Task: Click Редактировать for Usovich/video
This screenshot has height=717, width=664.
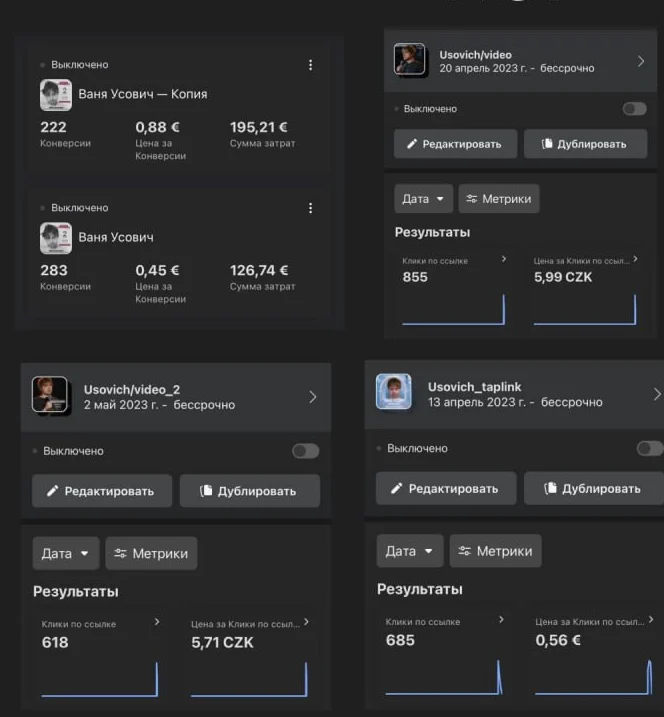Action: tap(455, 144)
